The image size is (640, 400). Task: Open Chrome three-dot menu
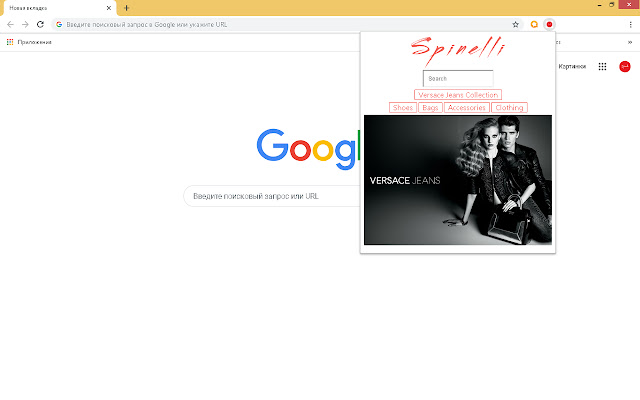[630, 24]
